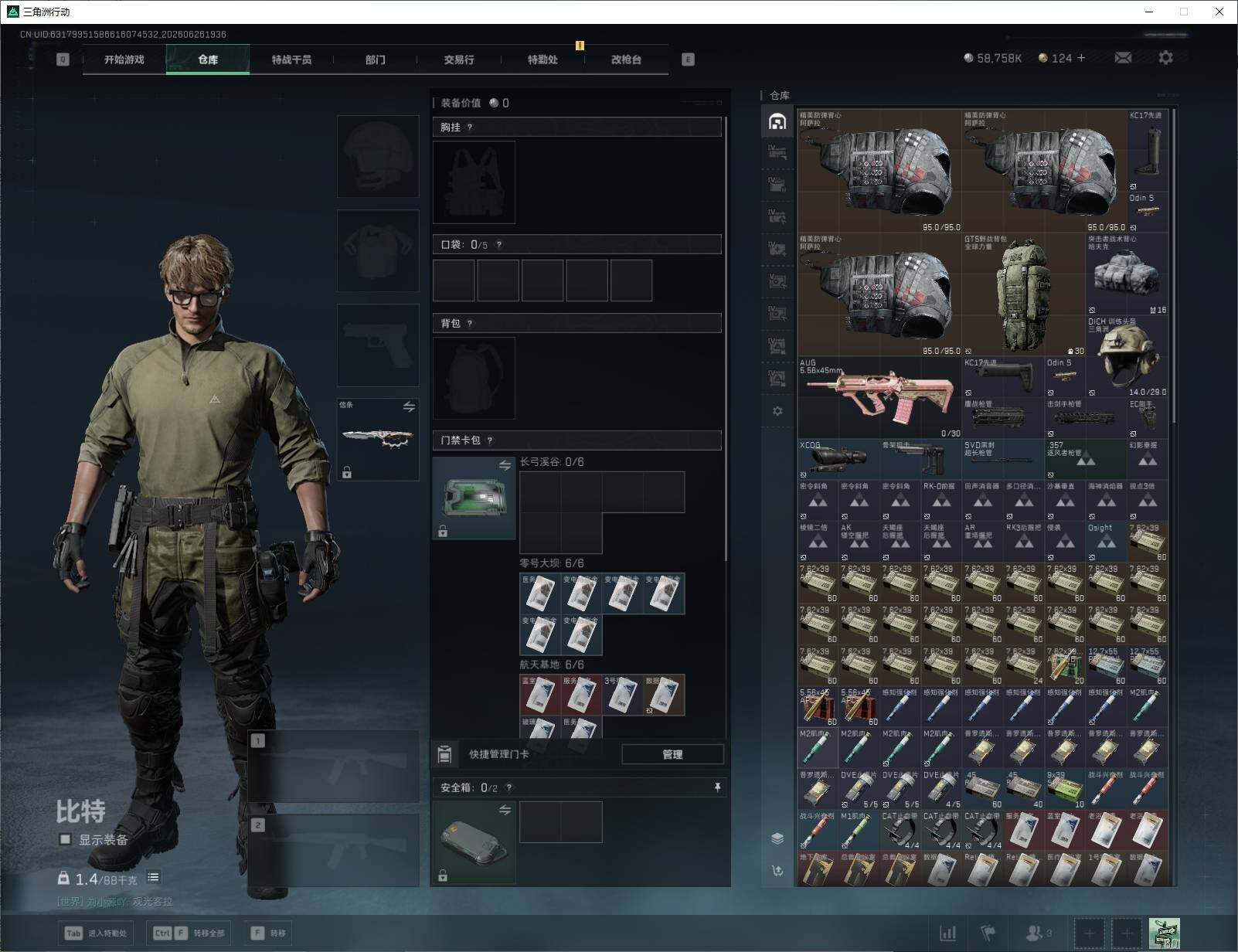Switch to the 交易行 tab
Viewport: 1238px width, 952px height.
[458, 59]
